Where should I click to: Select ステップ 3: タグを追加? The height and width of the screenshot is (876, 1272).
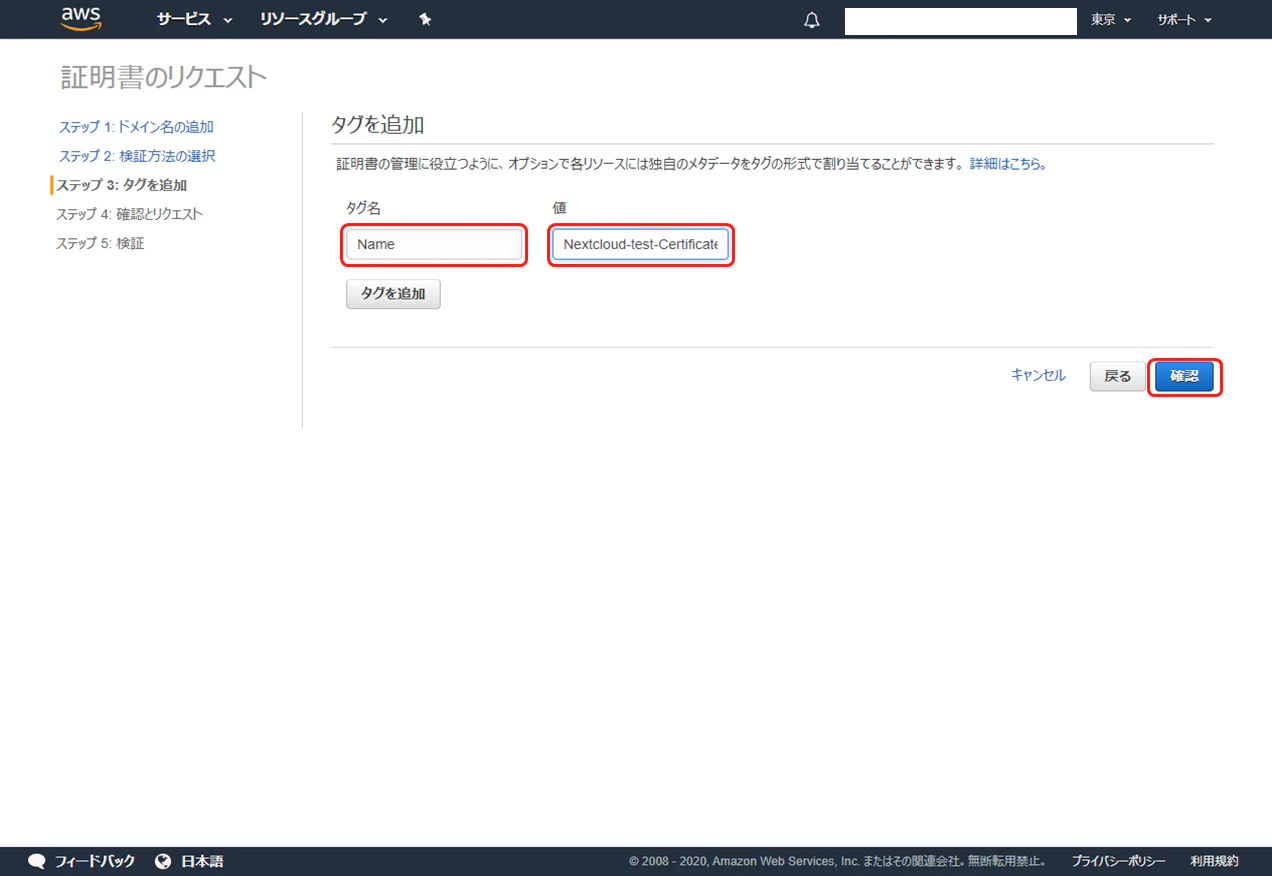tap(122, 185)
